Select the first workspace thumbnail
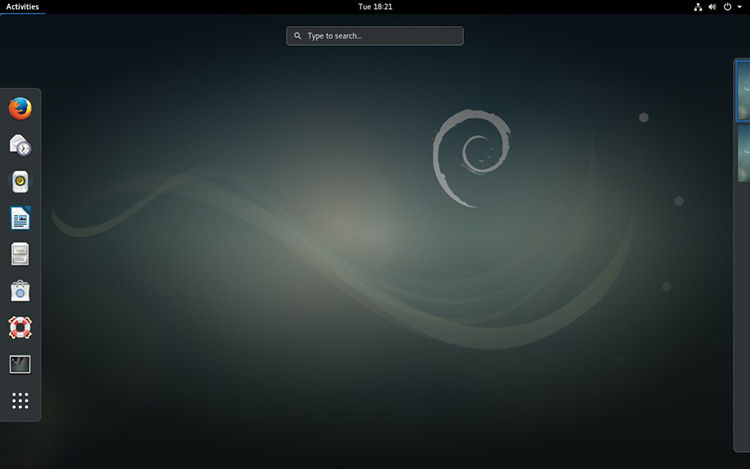Image resolution: width=750 pixels, height=469 pixels. 743,90
